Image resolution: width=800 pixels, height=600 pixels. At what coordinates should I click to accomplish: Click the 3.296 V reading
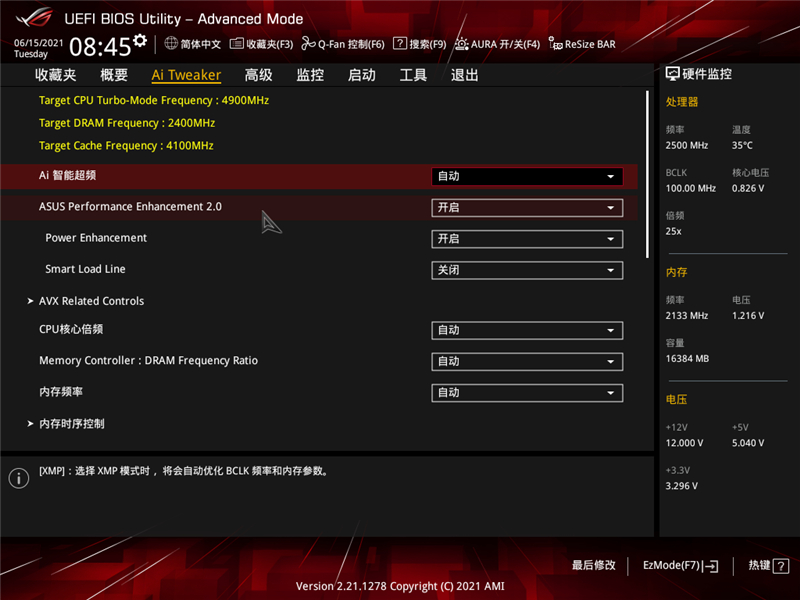(682, 486)
